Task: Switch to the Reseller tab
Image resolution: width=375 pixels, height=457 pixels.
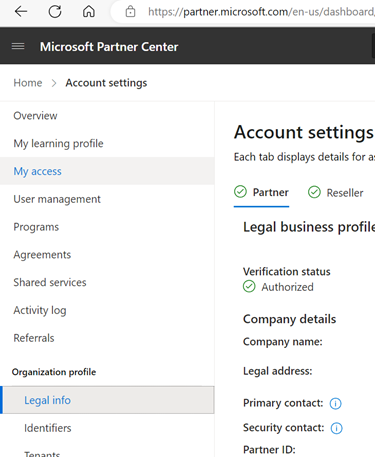Action: point(335,193)
